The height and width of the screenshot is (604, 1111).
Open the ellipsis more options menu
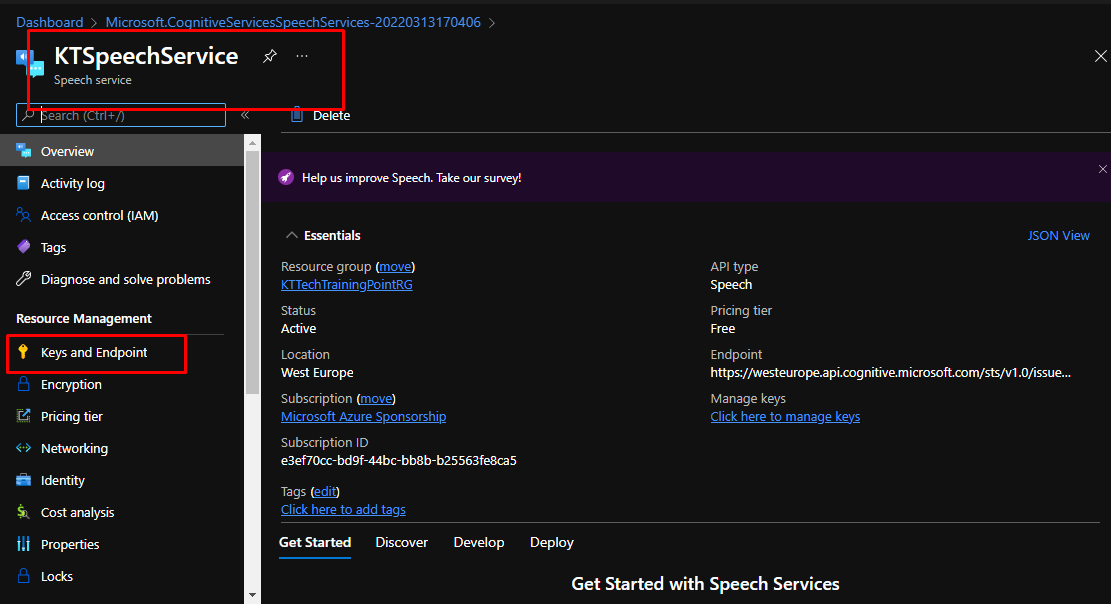coord(302,57)
